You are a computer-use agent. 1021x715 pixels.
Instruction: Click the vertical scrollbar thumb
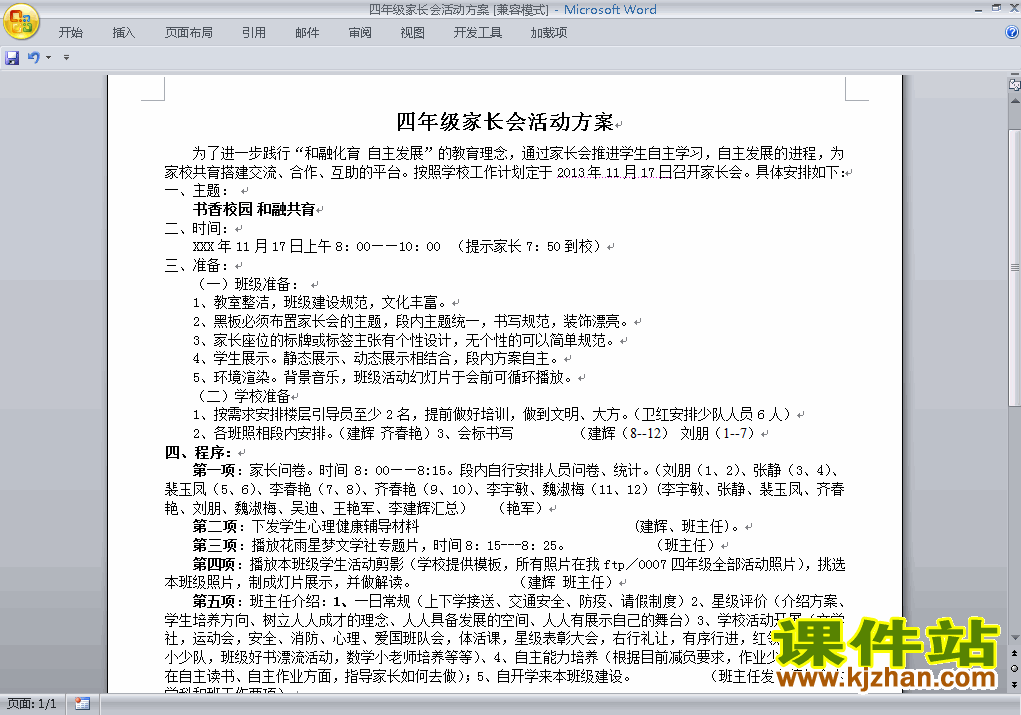click(1014, 267)
